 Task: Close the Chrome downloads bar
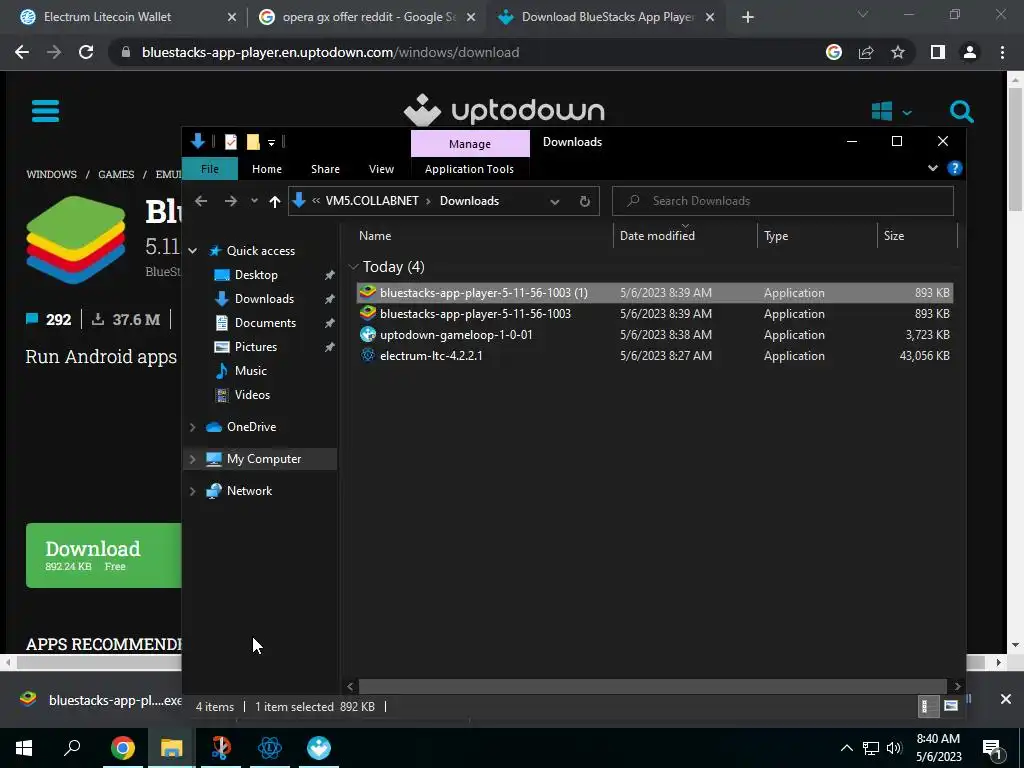[1006, 699]
